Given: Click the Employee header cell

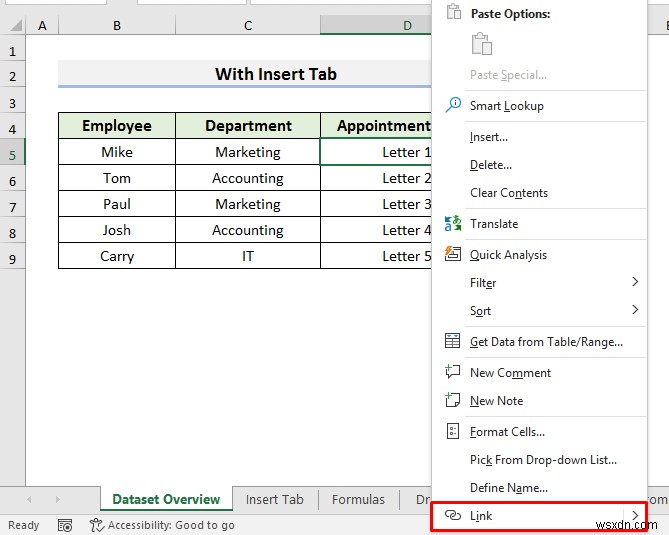Looking at the screenshot, I should pos(117,125).
